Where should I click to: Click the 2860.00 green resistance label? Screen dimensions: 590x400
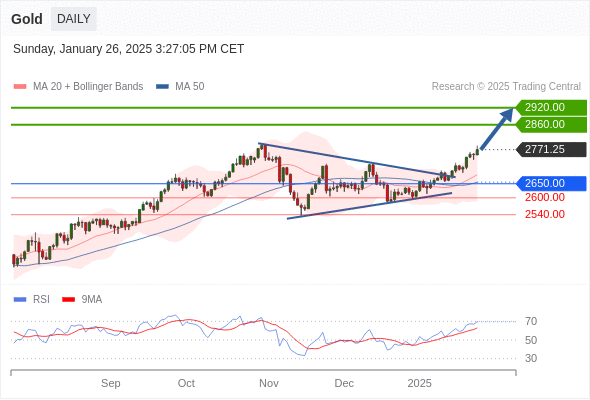[x=551, y=125]
